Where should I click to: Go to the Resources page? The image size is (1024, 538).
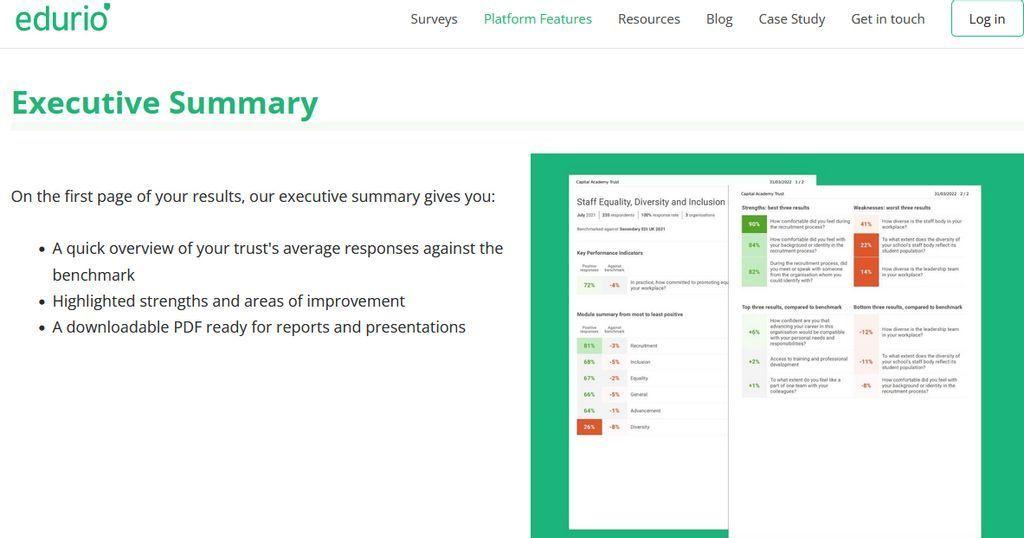pos(648,19)
